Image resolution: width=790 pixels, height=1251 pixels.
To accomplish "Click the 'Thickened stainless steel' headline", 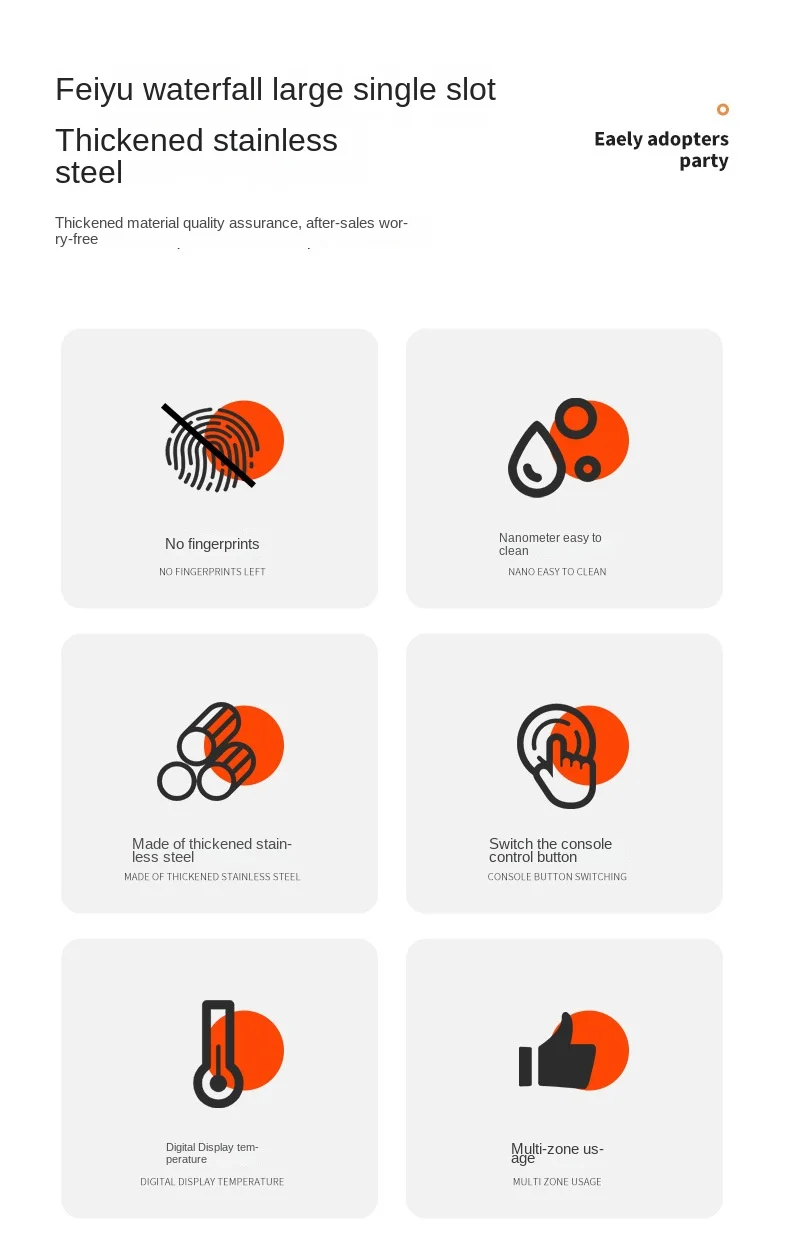I will point(196,156).
